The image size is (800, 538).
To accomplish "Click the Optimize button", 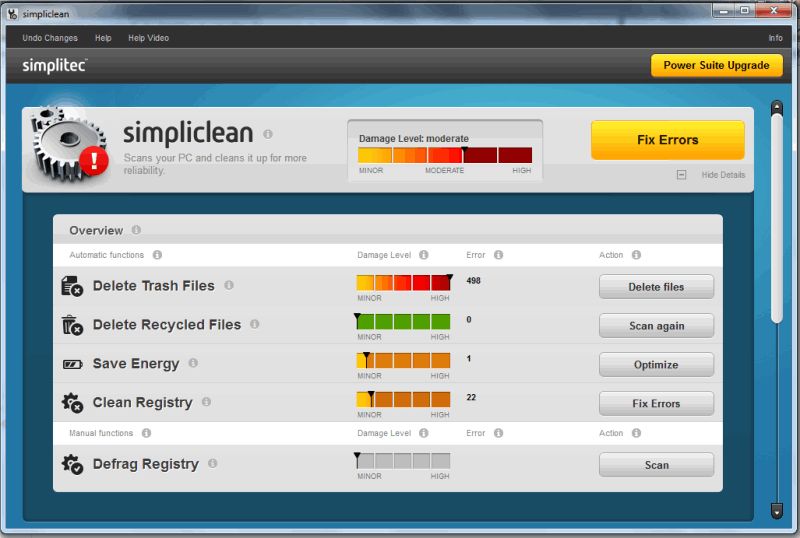I will [x=656, y=364].
